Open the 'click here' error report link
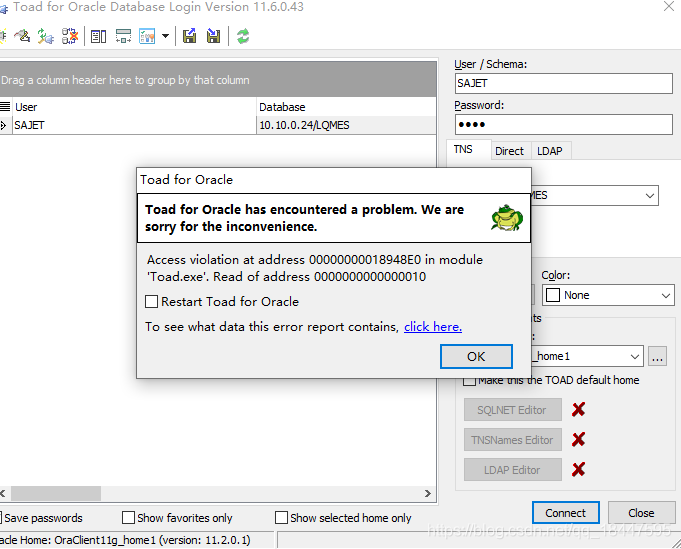681x549 pixels. [x=432, y=327]
